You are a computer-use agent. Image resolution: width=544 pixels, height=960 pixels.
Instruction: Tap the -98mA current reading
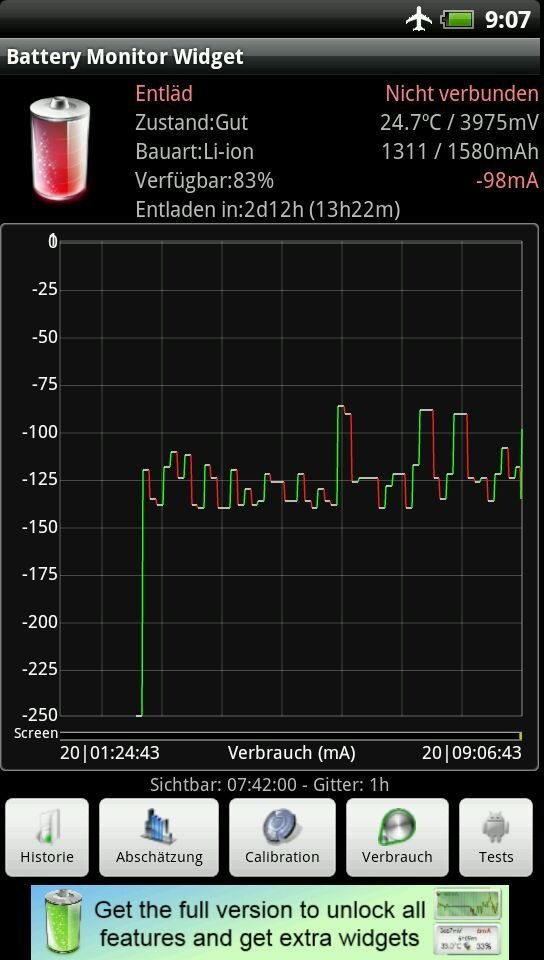click(x=507, y=181)
